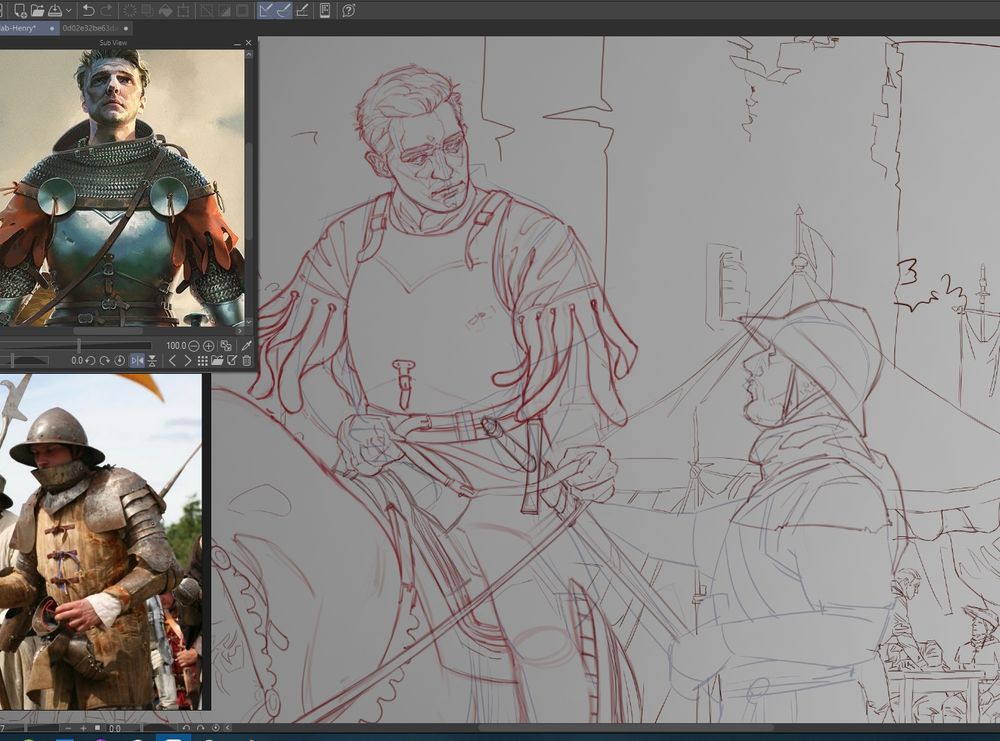Click the Show Selection Border icon
The image size is (1000, 741).
(242, 10)
